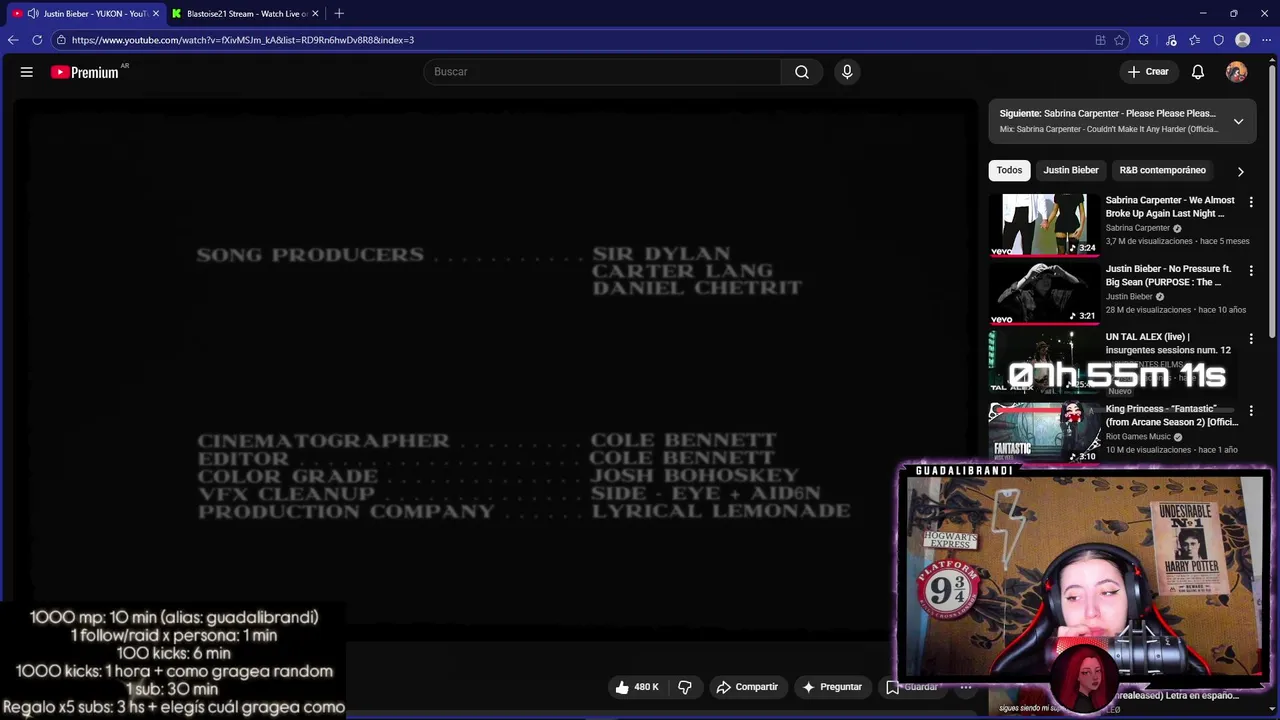The width and height of the screenshot is (1280, 720).
Task: Open the notifications bell
Action: point(1198,72)
